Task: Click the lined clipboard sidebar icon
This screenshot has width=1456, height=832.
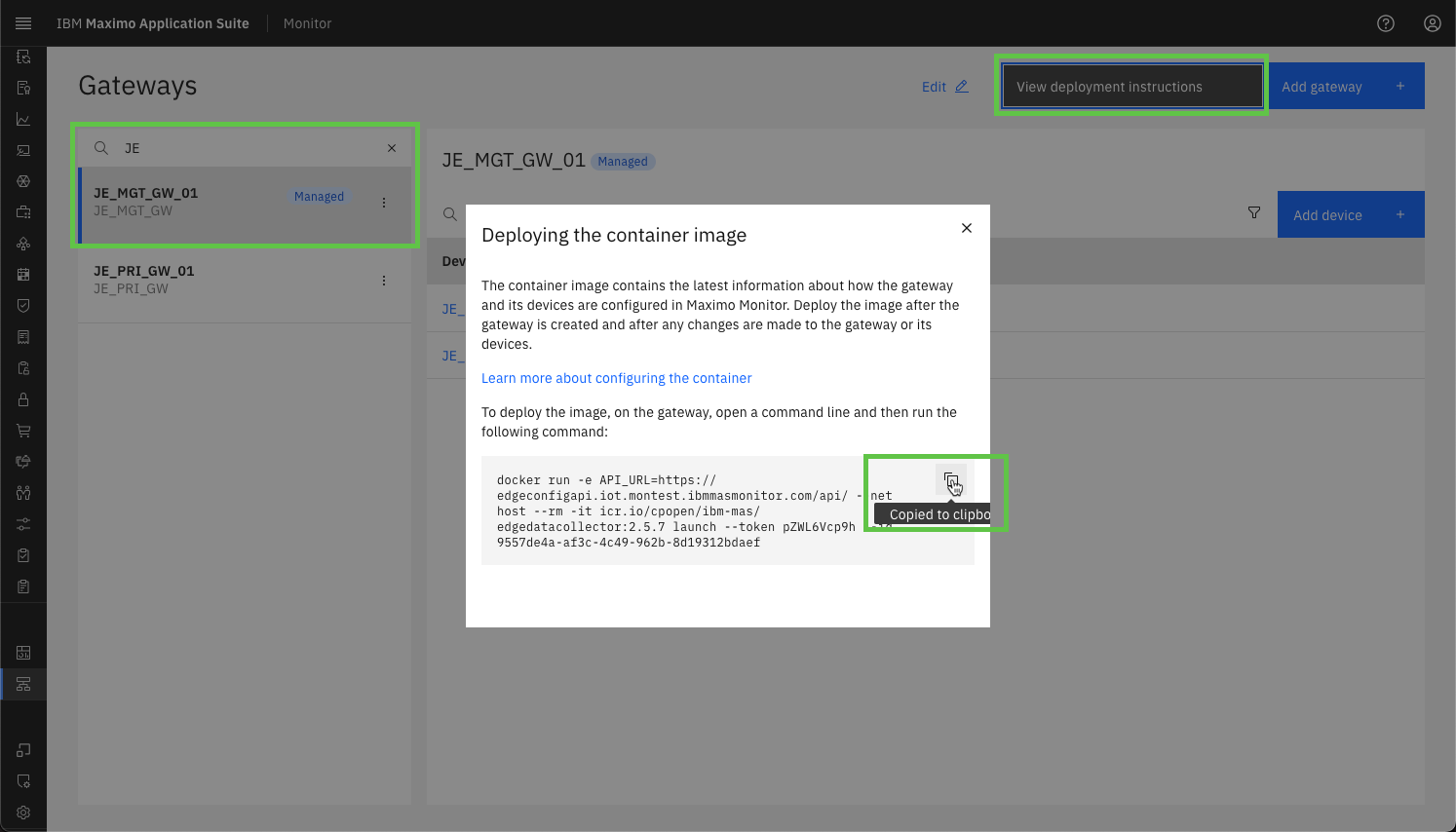Action: tap(23, 586)
